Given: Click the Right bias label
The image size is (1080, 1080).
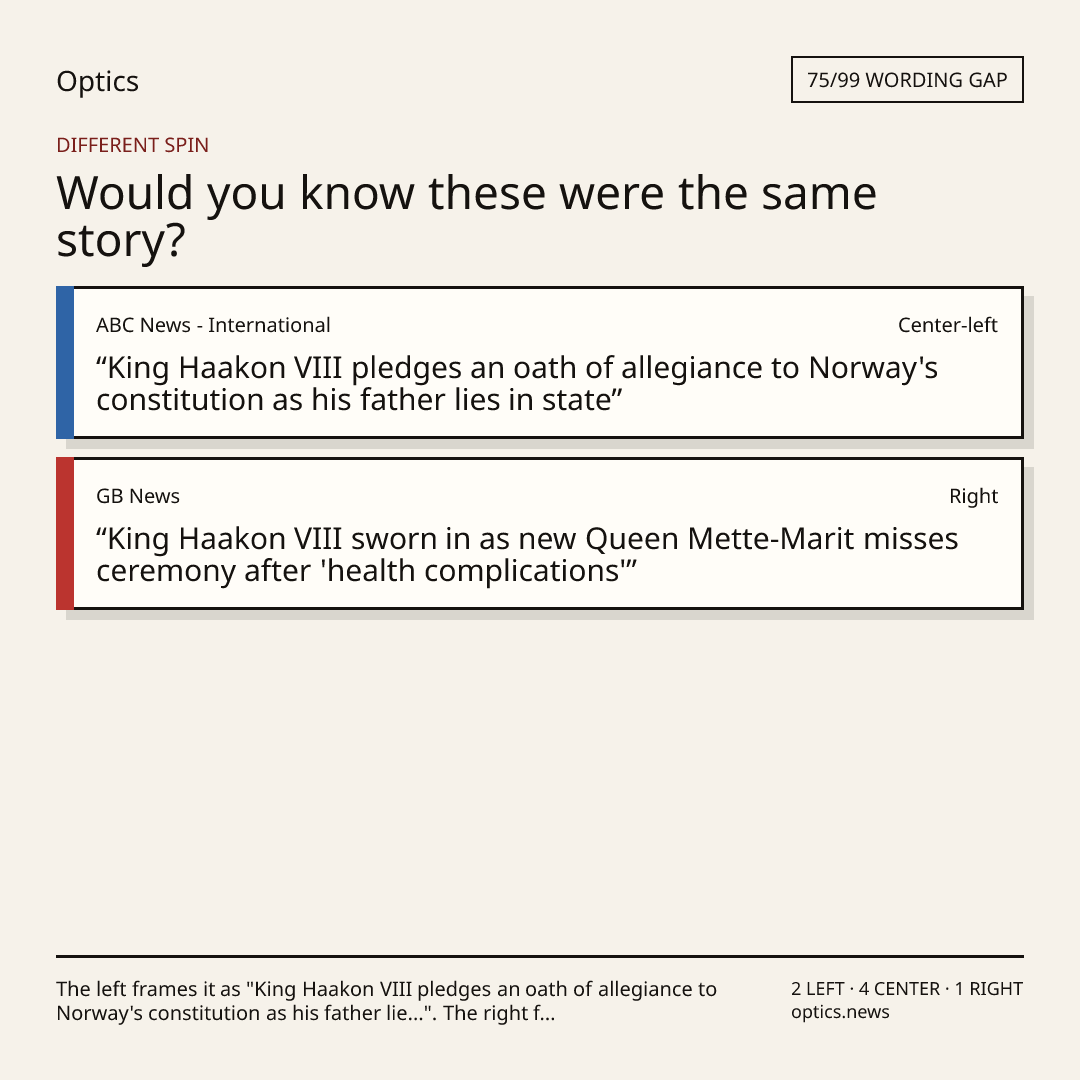Looking at the screenshot, I should click(x=973, y=496).
